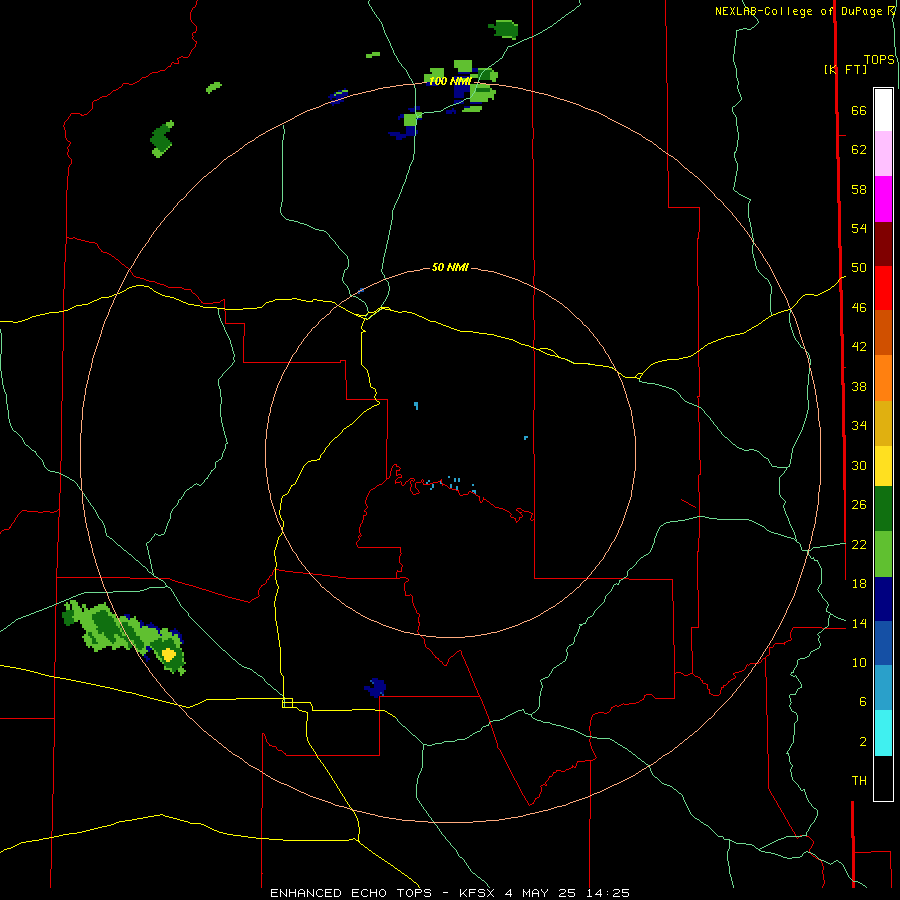Click the white swatch at the top of the color scale
The image size is (900, 900).
[883, 110]
